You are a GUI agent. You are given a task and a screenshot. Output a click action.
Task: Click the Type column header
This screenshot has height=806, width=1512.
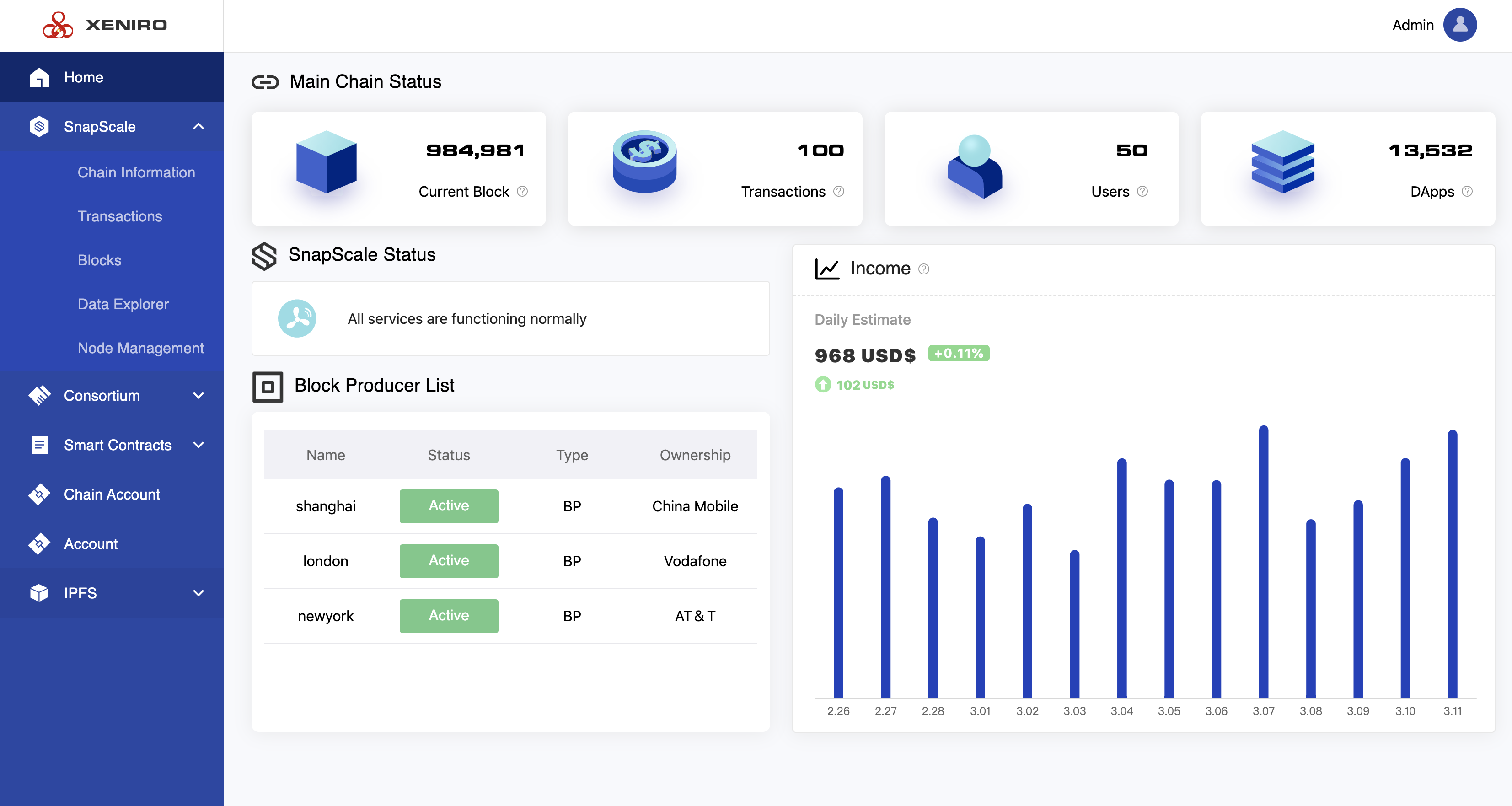(x=572, y=455)
